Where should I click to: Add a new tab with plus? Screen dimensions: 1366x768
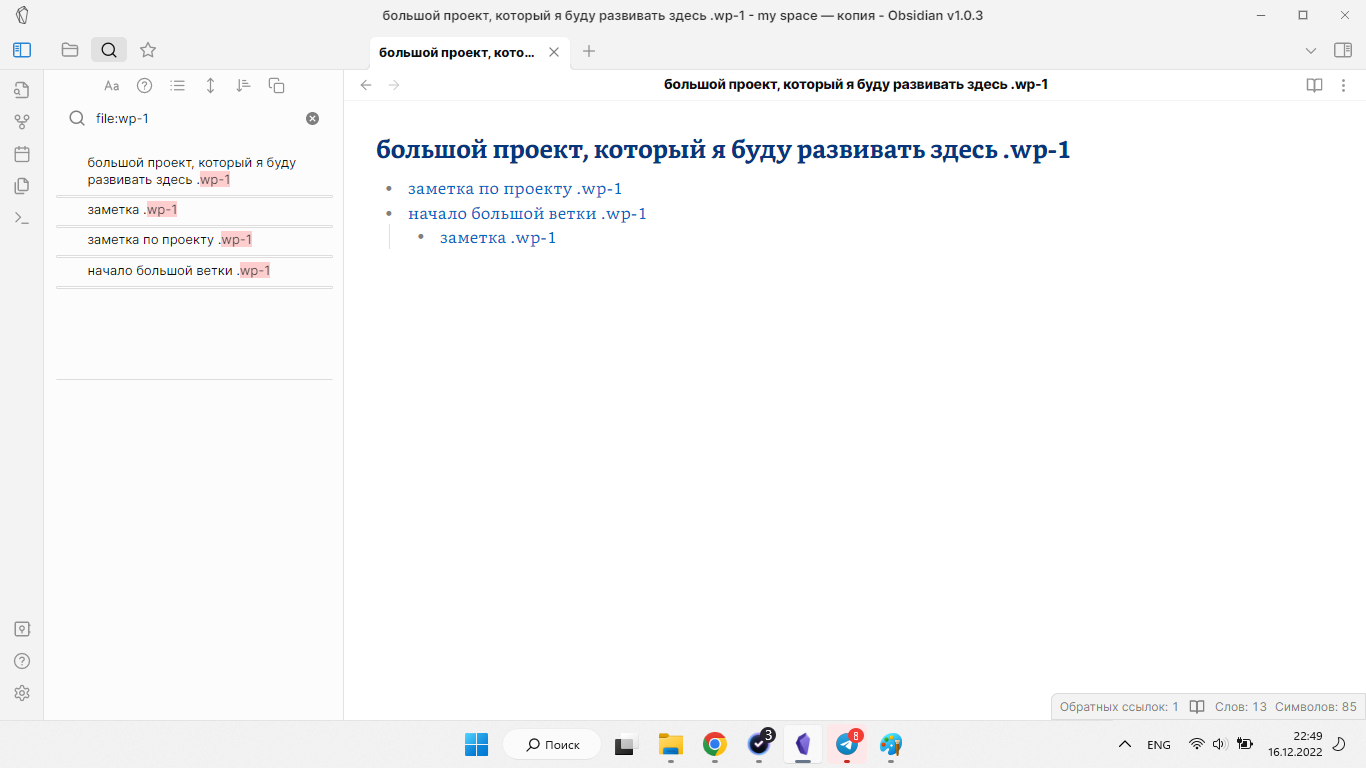(x=589, y=51)
